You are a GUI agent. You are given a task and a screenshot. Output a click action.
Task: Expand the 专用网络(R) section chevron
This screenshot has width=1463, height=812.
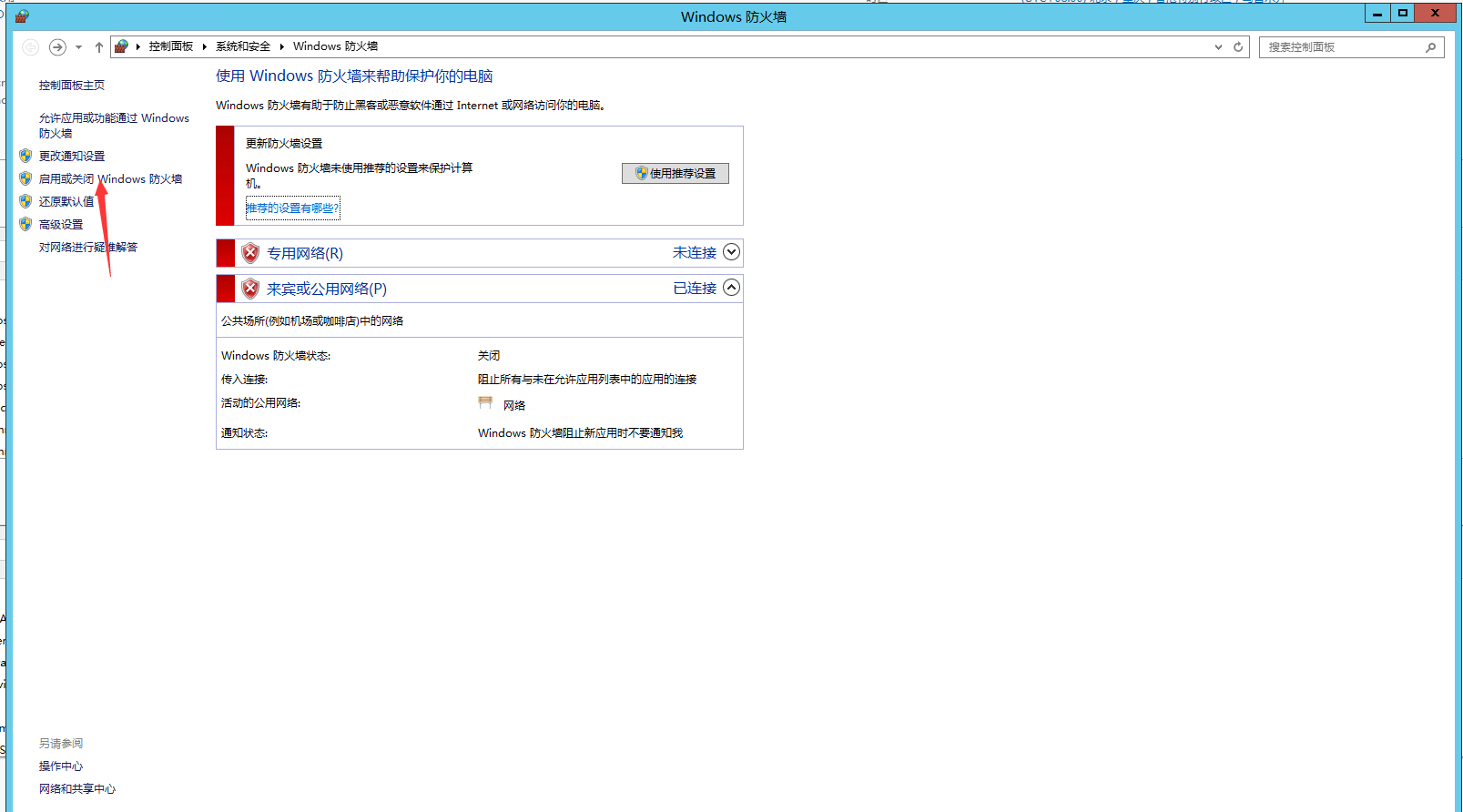(x=731, y=252)
